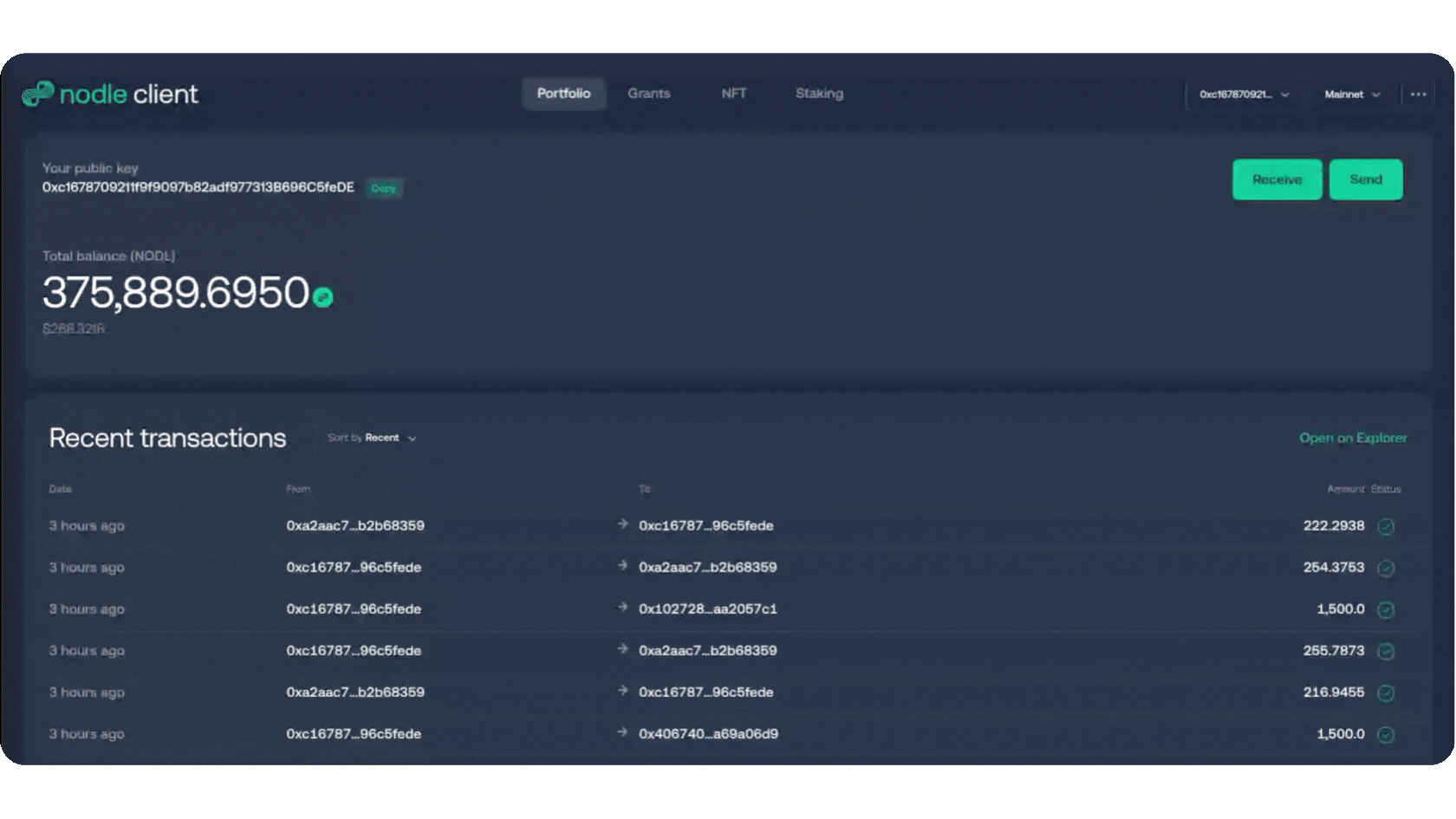This screenshot has width=1456, height=819.
Task: Click the Amount column header
Action: coord(1345,490)
